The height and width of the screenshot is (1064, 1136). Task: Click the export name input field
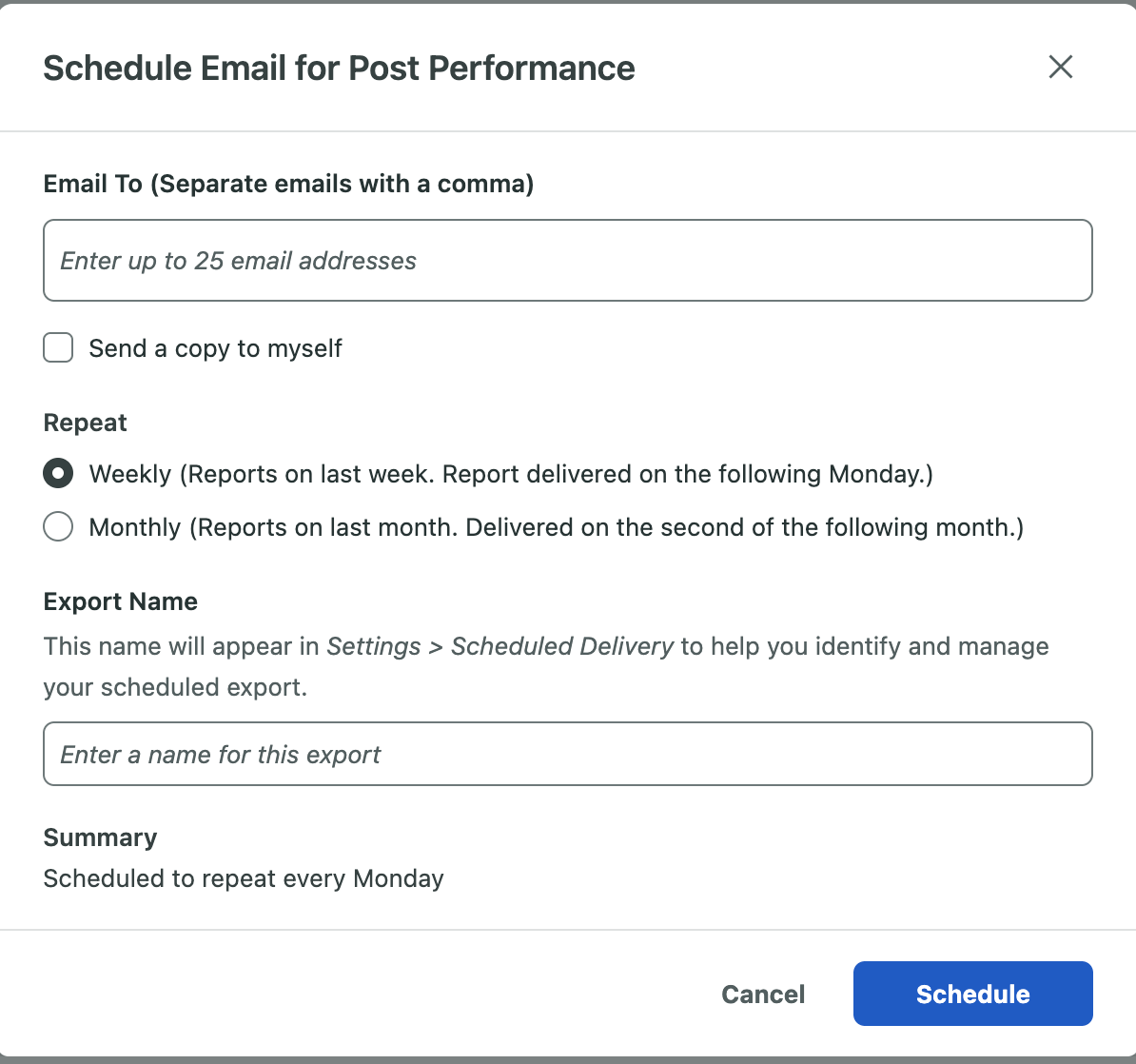pyautogui.click(x=567, y=754)
